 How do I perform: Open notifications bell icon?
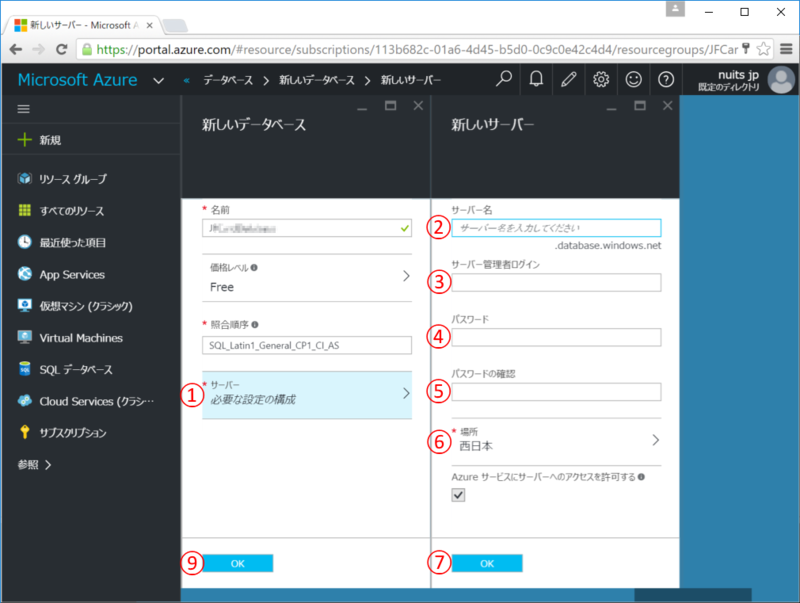point(536,79)
